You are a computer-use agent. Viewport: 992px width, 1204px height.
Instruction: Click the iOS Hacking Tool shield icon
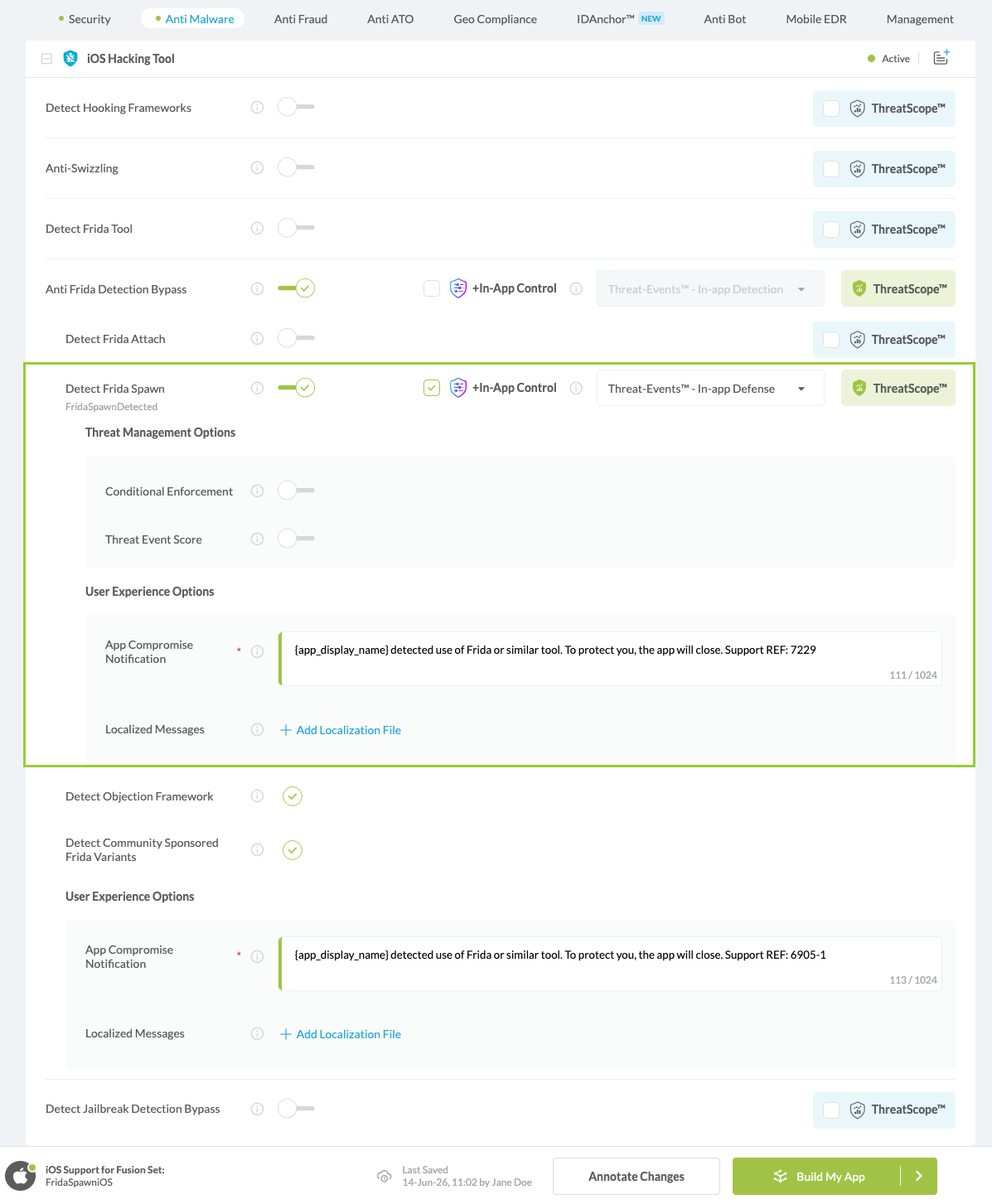tap(70, 58)
